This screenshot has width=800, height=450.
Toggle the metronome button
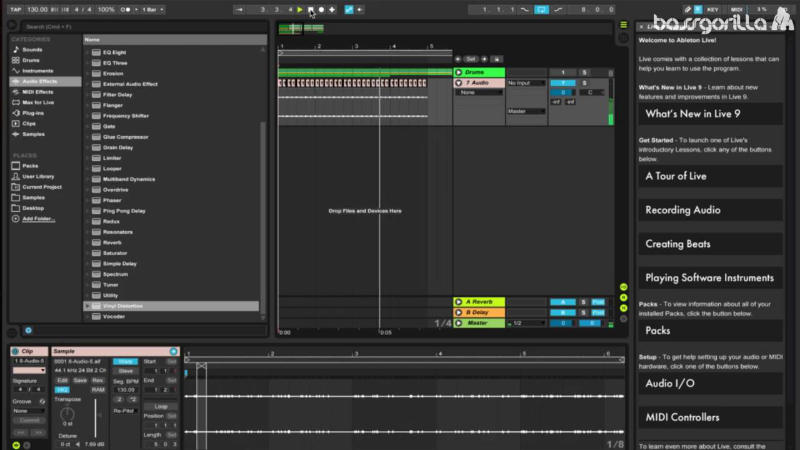[x=128, y=9]
